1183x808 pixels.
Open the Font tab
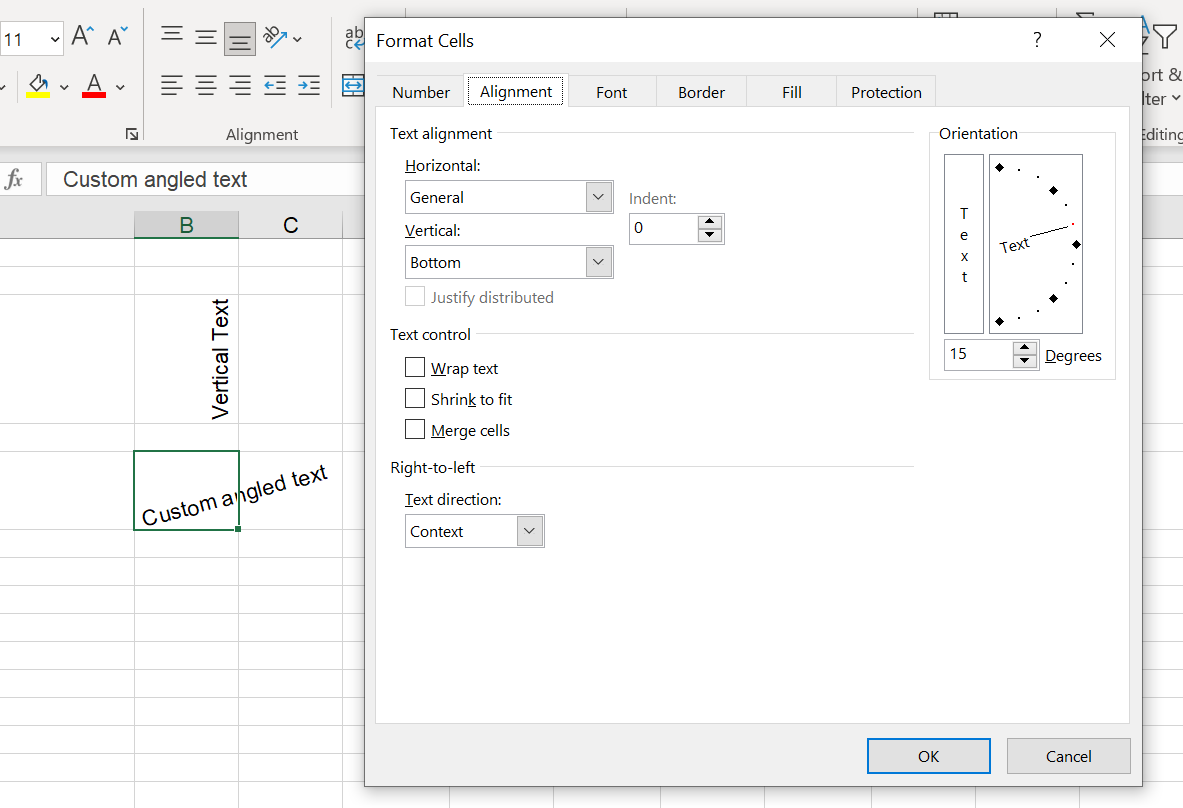point(611,92)
